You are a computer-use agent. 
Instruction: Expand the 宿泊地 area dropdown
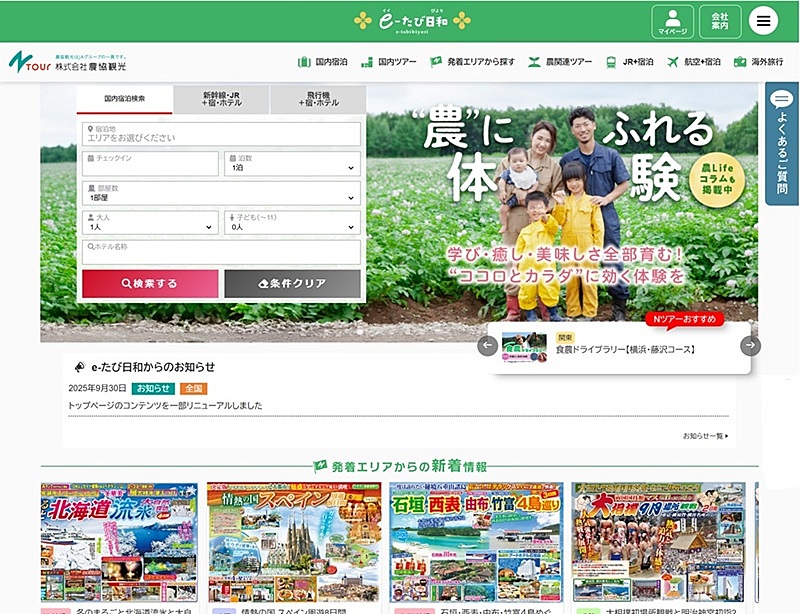click(x=220, y=135)
